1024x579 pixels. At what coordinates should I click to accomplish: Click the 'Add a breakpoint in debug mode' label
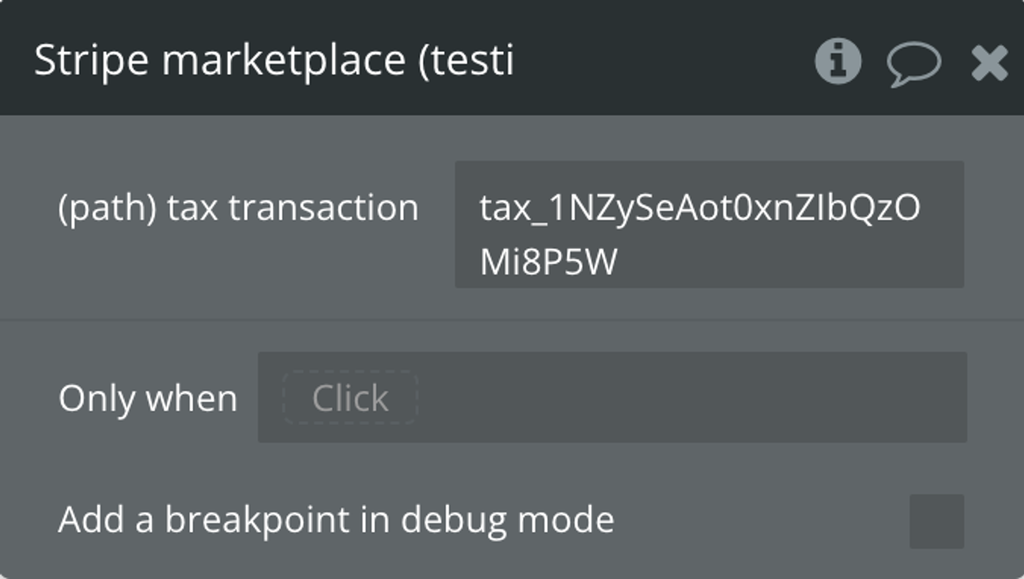point(336,520)
